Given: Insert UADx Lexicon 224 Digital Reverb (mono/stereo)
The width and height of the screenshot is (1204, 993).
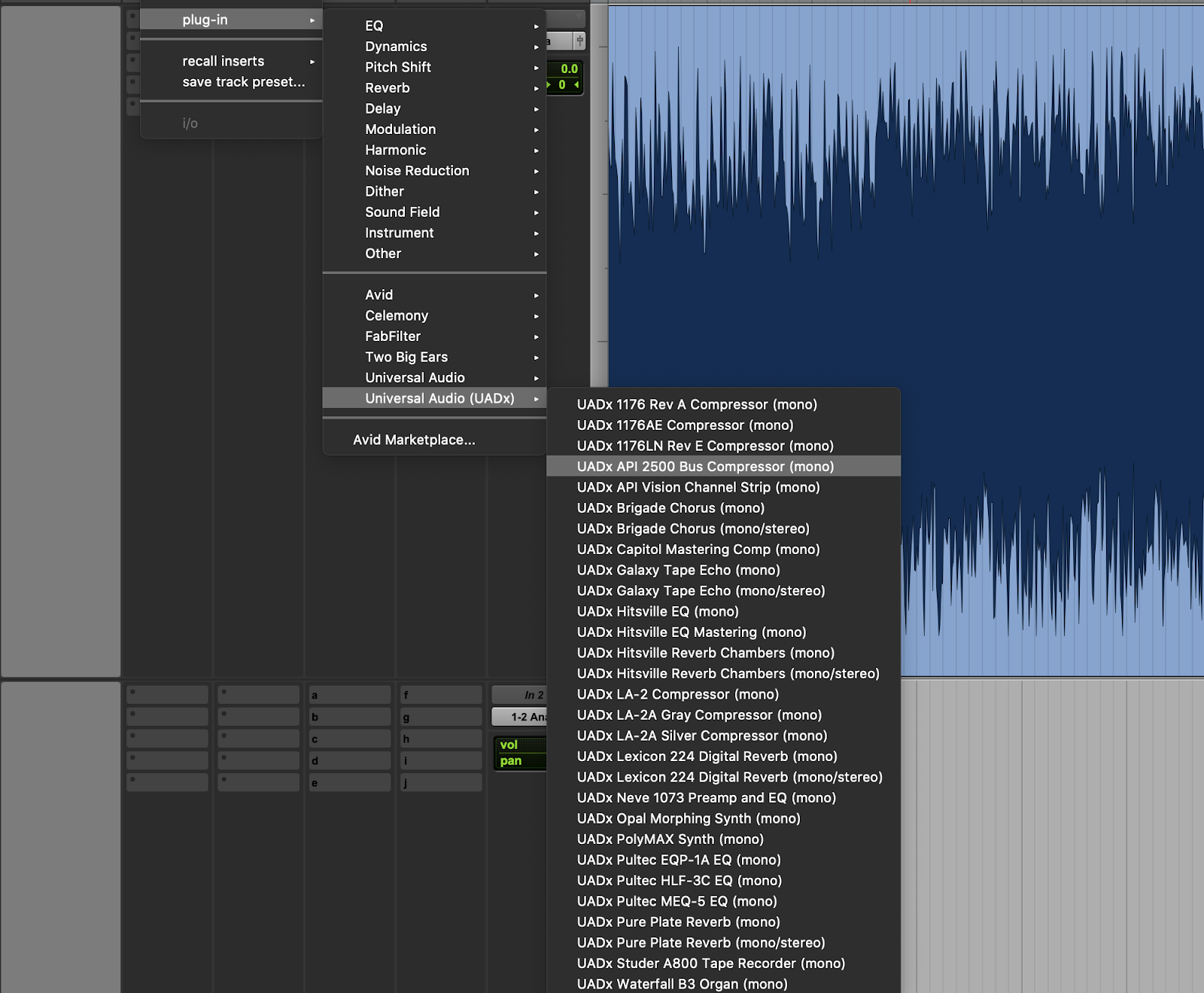Looking at the screenshot, I should coord(723,777).
